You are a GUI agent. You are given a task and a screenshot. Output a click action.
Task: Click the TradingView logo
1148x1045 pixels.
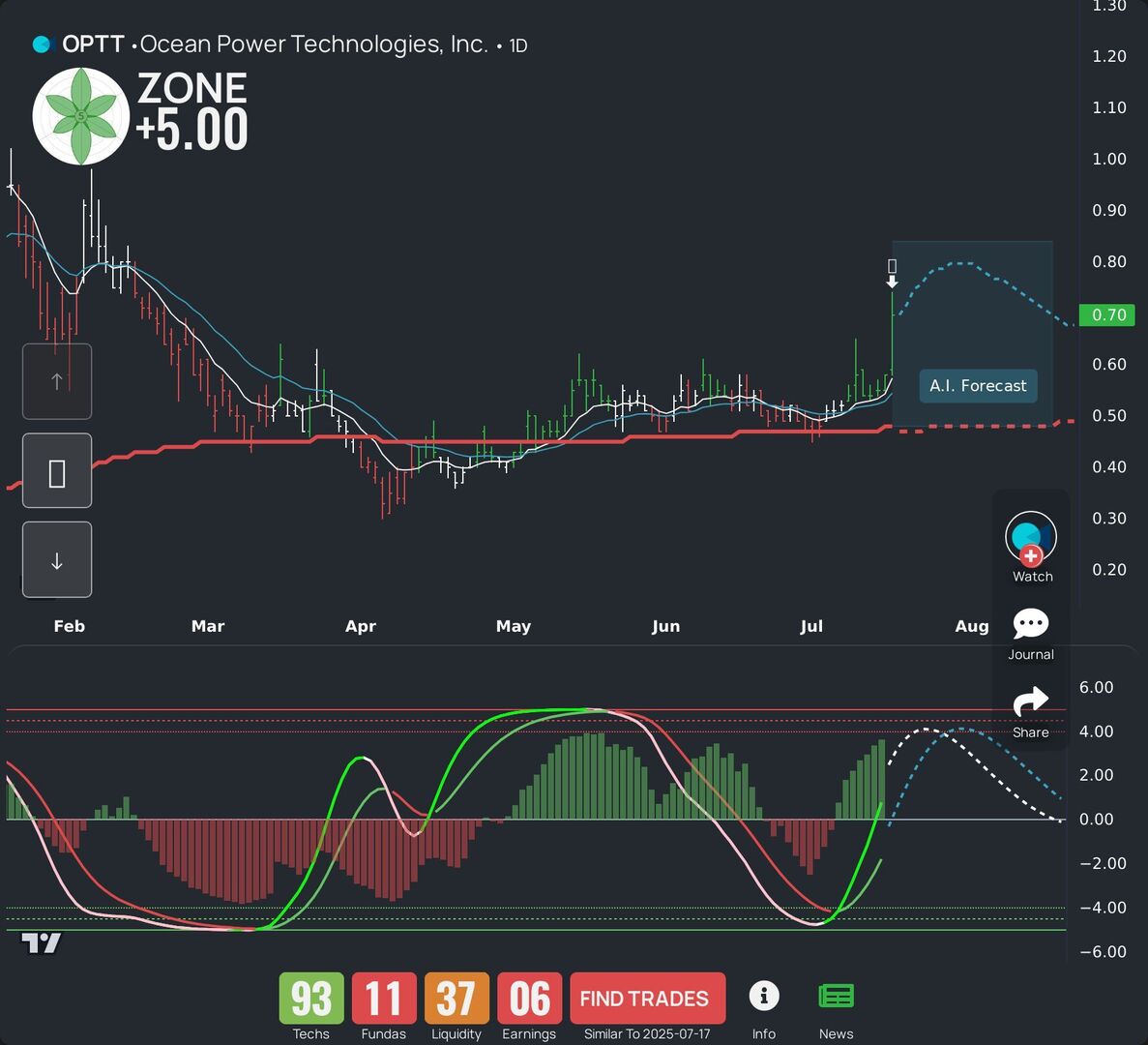click(x=41, y=942)
